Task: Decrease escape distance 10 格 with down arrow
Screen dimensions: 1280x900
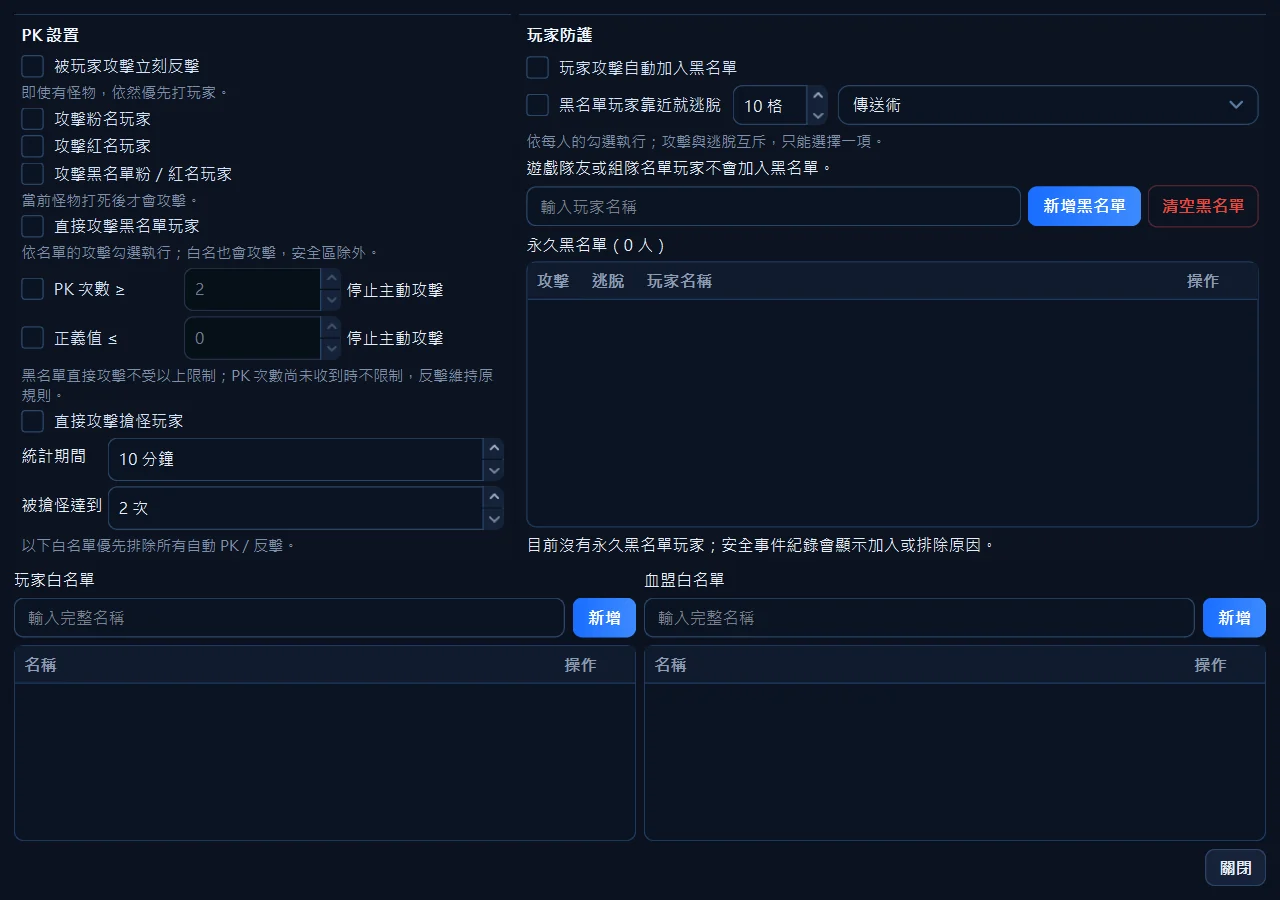Action: pyautogui.click(x=818, y=115)
